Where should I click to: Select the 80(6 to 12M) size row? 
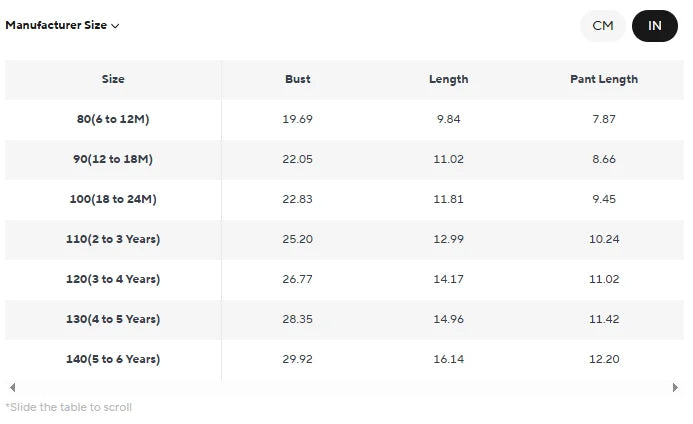(344, 119)
